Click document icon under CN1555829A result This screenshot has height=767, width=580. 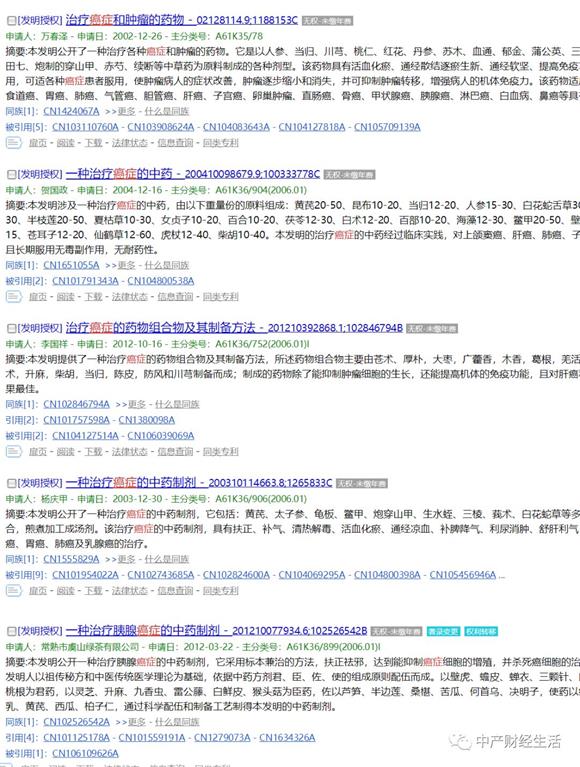click(x=13, y=590)
